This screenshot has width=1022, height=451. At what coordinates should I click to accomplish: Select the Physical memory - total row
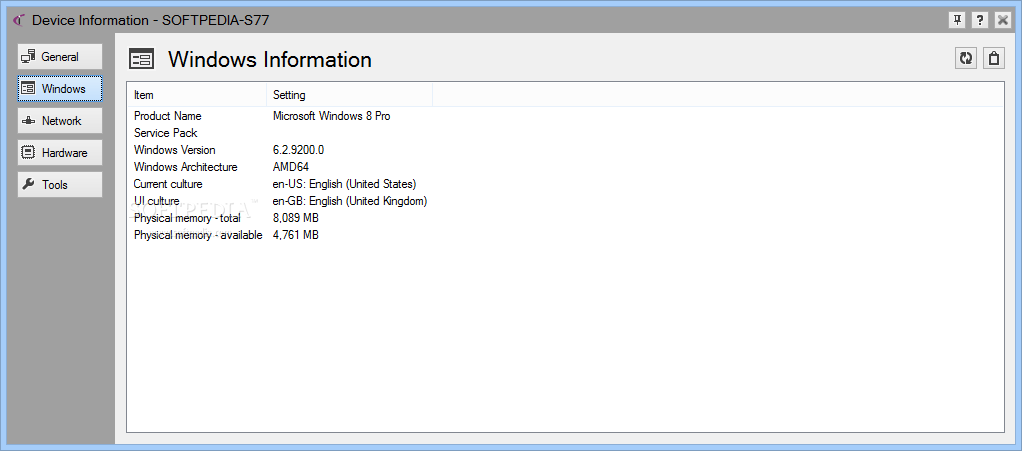coord(280,218)
